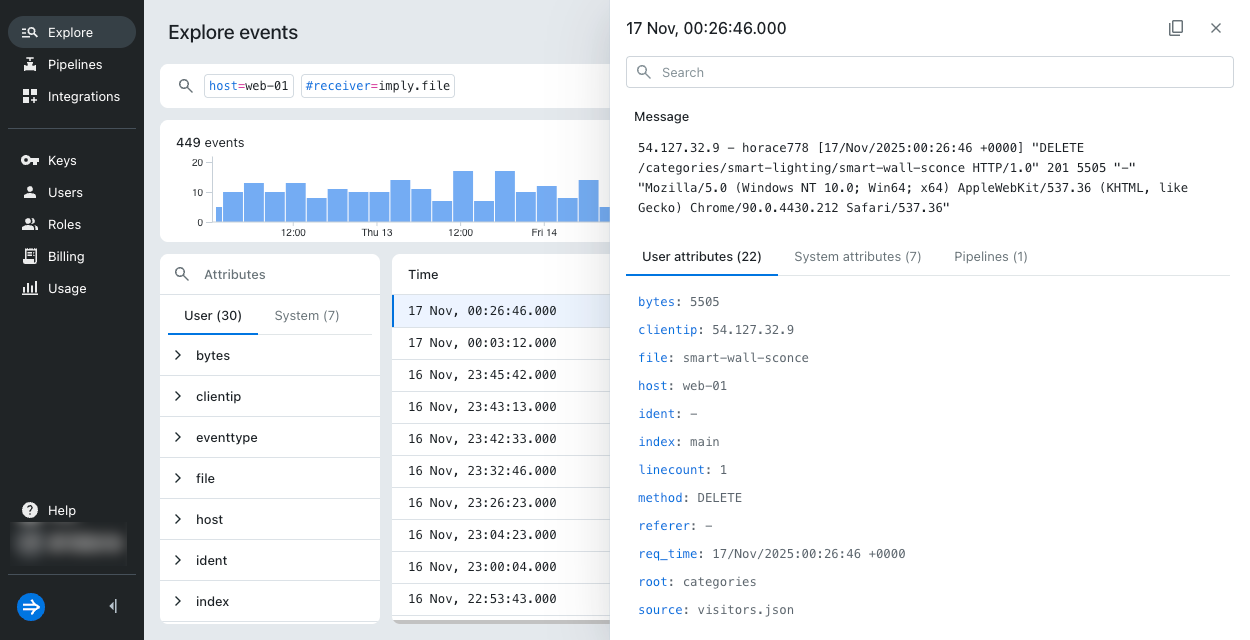Click the event detail Search field
This screenshot has height=640, width=1250.
pyautogui.click(x=930, y=72)
